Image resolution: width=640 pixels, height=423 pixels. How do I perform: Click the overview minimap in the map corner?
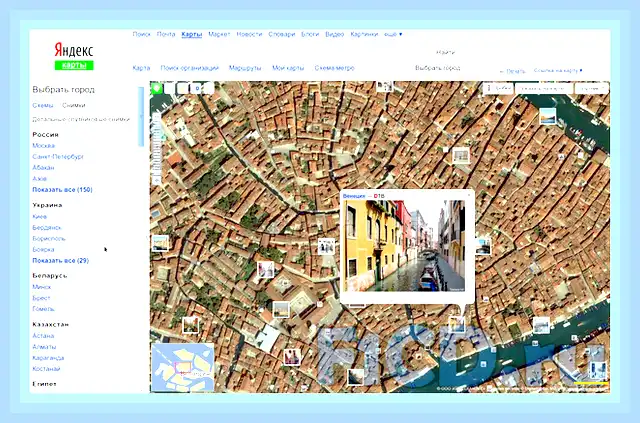pyautogui.click(x=182, y=367)
